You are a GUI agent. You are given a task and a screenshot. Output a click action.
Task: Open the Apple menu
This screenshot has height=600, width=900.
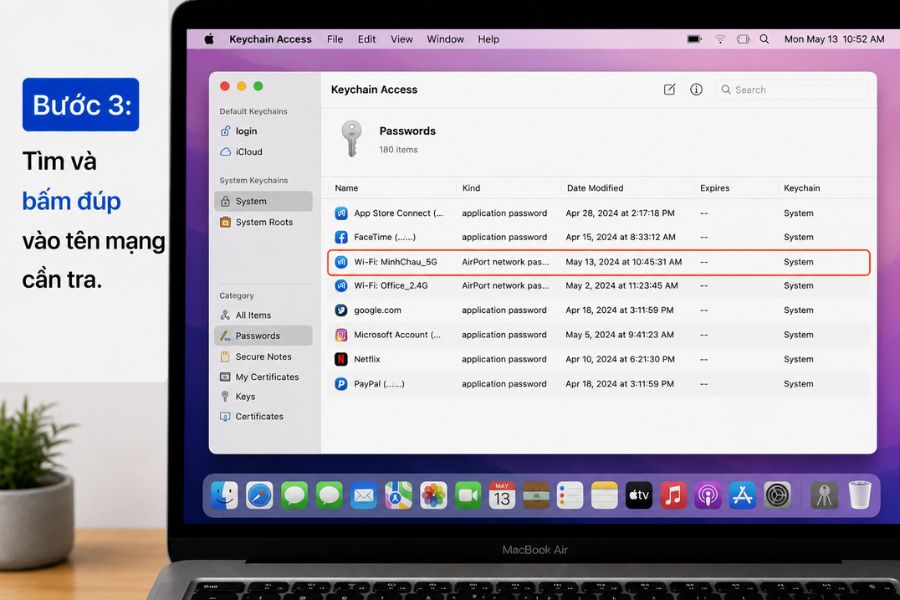(209, 39)
